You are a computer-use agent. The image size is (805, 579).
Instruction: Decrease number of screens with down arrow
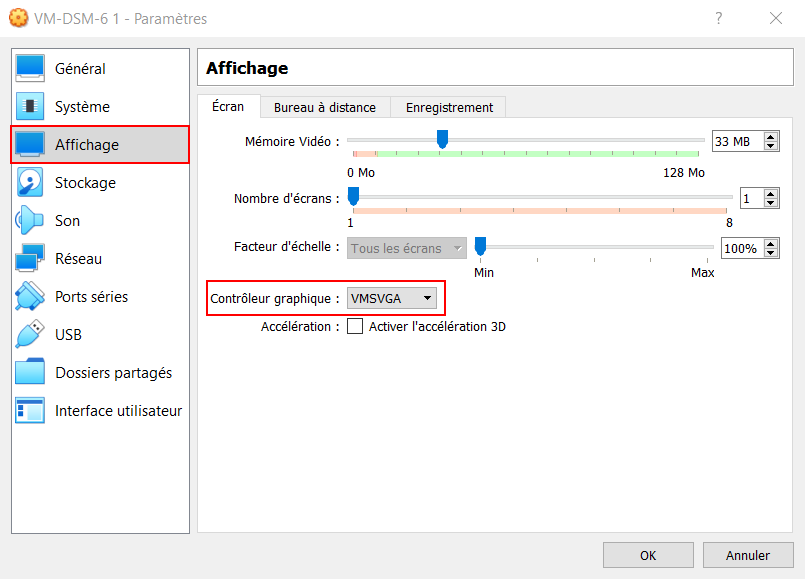(x=770, y=203)
